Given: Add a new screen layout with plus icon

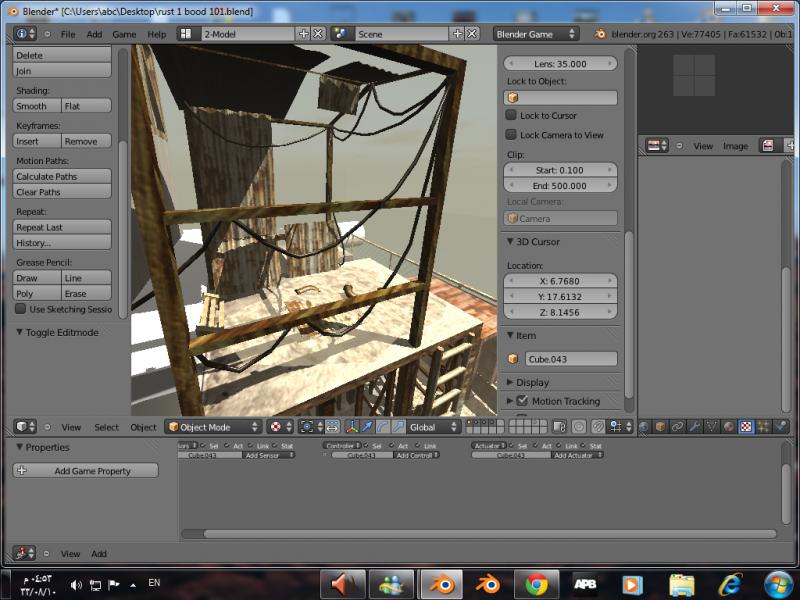Looking at the screenshot, I should (x=303, y=33).
